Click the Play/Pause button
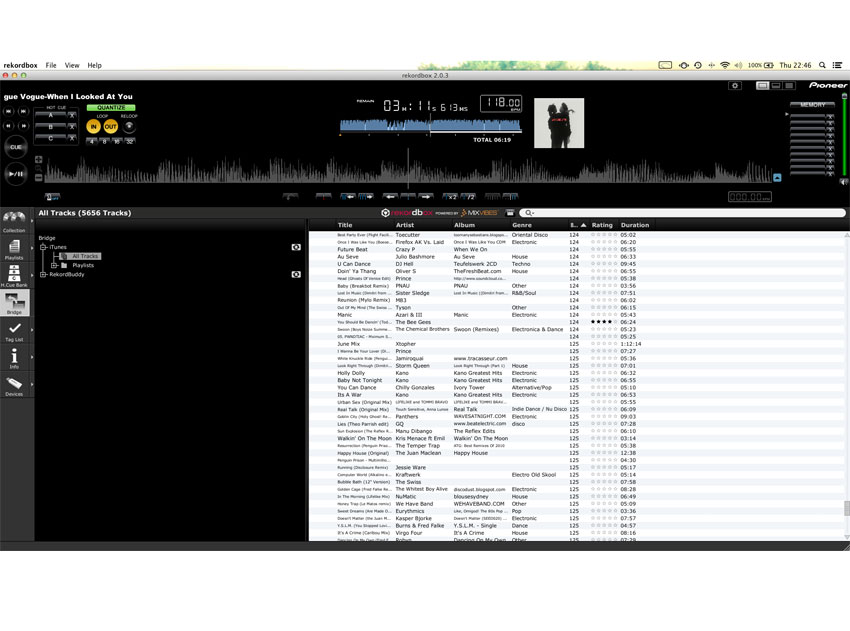The height and width of the screenshot is (631, 850). point(16,174)
